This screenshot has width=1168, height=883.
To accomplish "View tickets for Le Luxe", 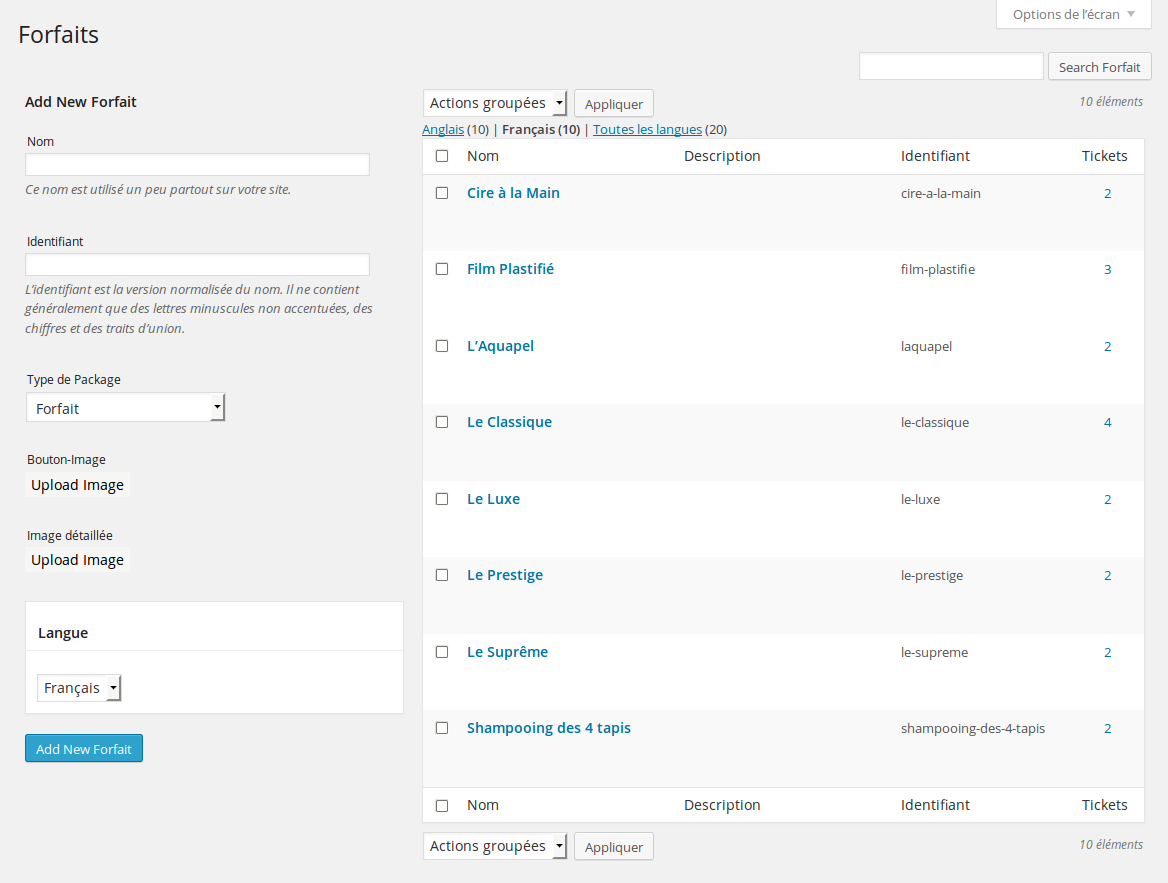I will (1107, 499).
